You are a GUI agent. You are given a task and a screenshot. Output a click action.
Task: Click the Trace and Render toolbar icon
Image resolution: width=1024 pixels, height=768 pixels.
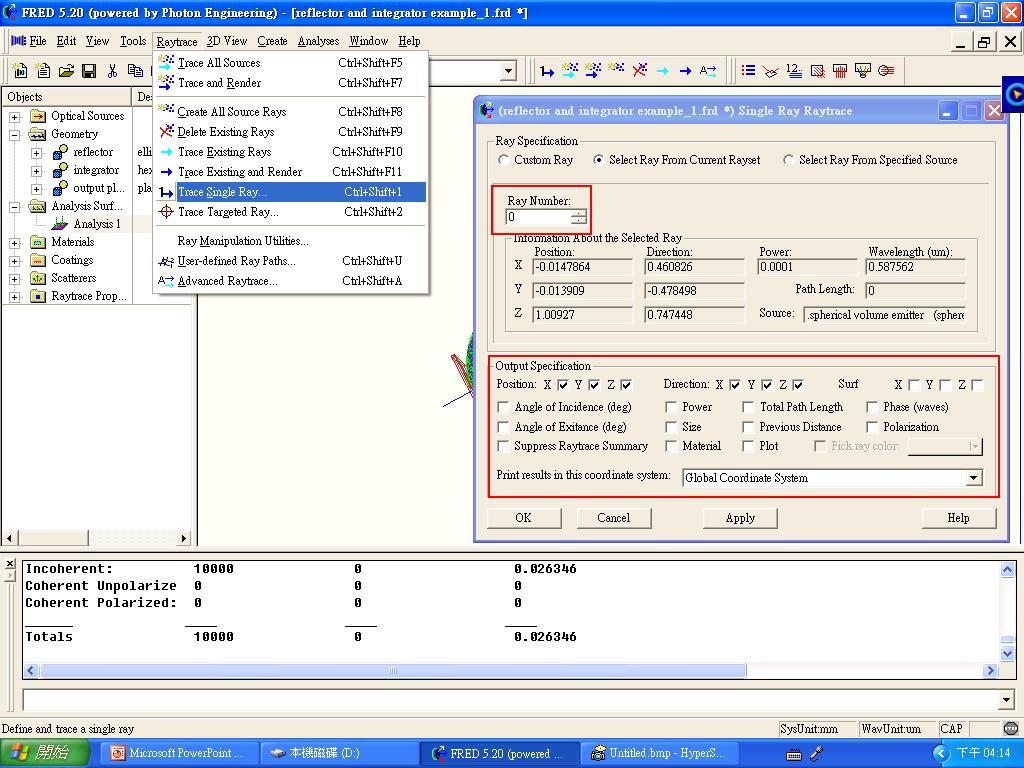tap(593, 71)
